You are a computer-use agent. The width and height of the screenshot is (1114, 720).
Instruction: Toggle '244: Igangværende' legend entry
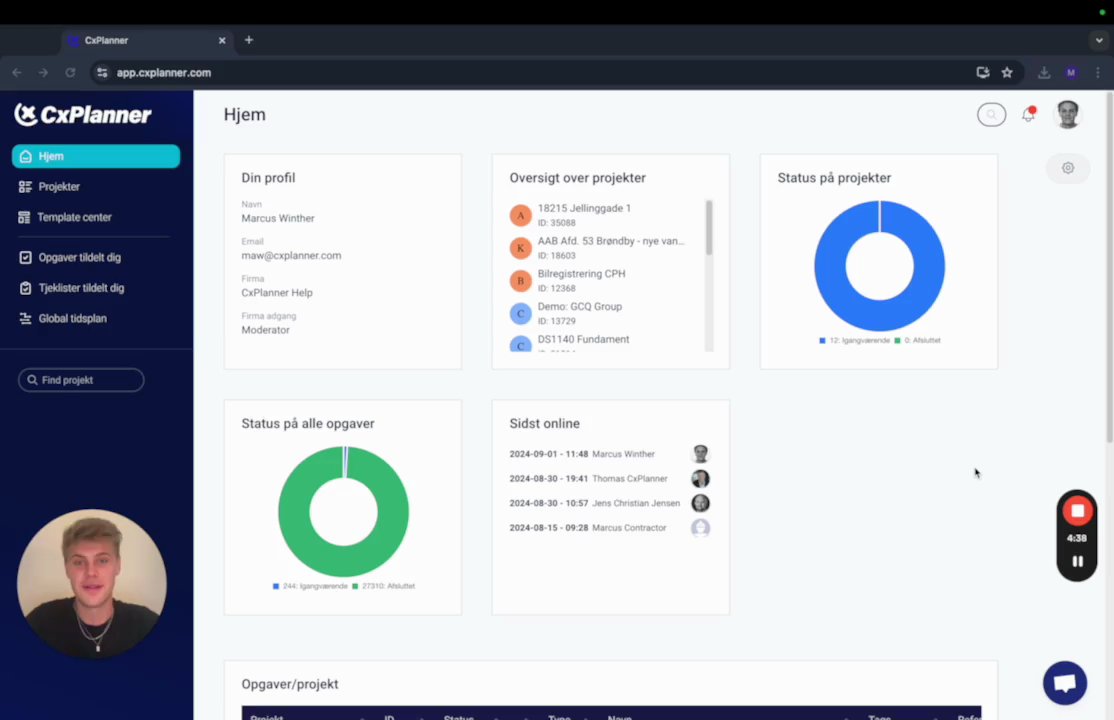[x=310, y=586]
